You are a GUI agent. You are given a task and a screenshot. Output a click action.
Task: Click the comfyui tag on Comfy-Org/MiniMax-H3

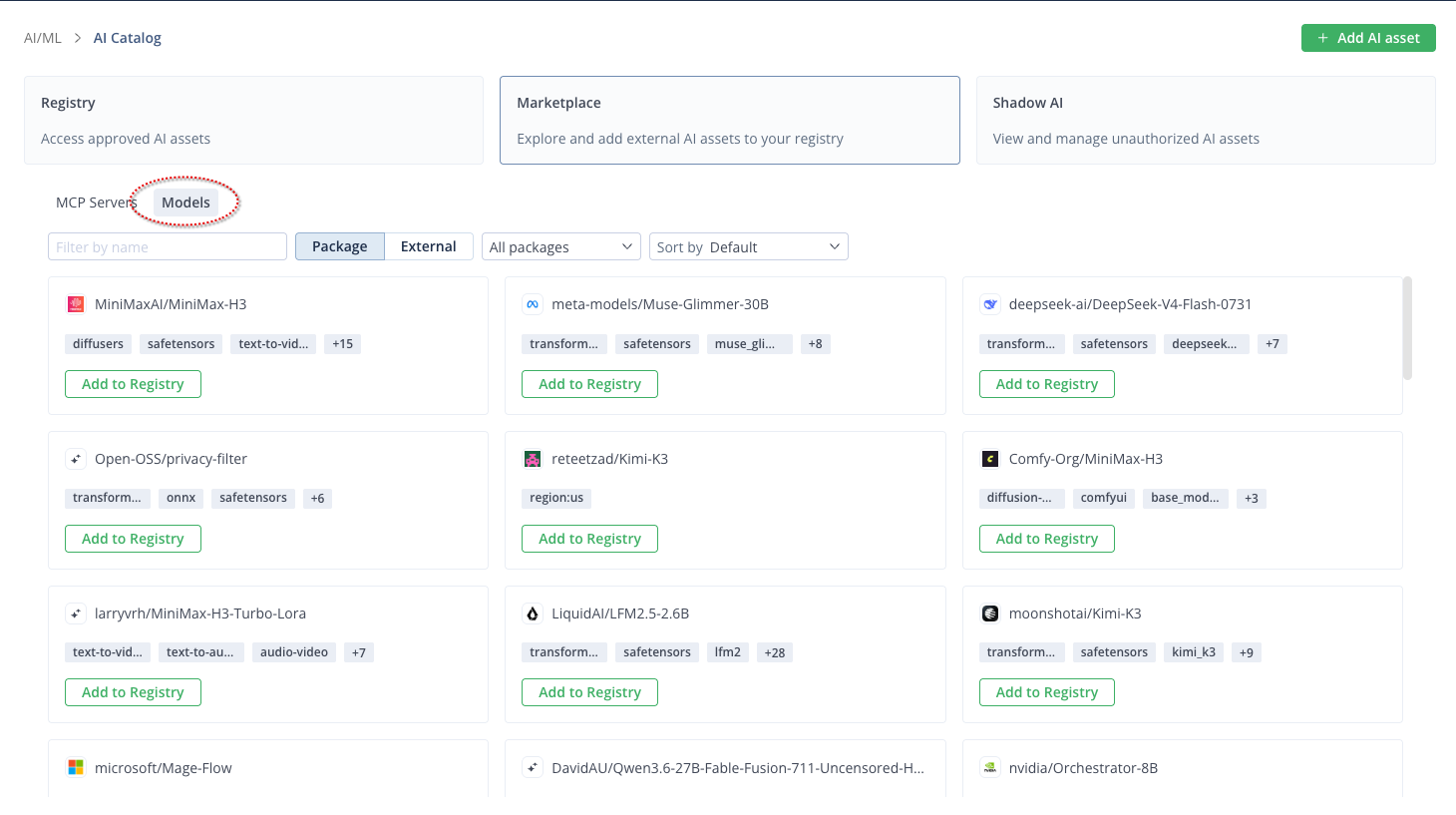(x=1104, y=498)
